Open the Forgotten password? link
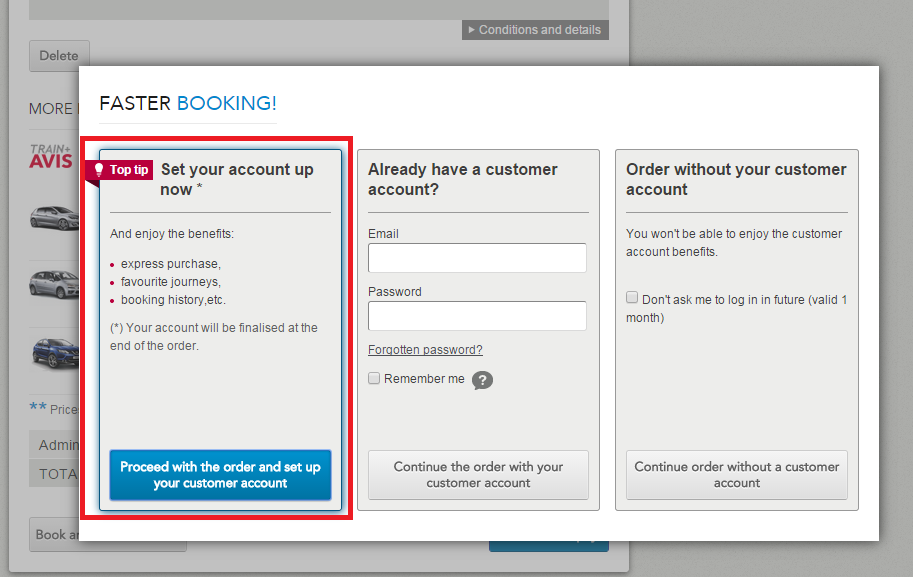 (x=425, y=350)
